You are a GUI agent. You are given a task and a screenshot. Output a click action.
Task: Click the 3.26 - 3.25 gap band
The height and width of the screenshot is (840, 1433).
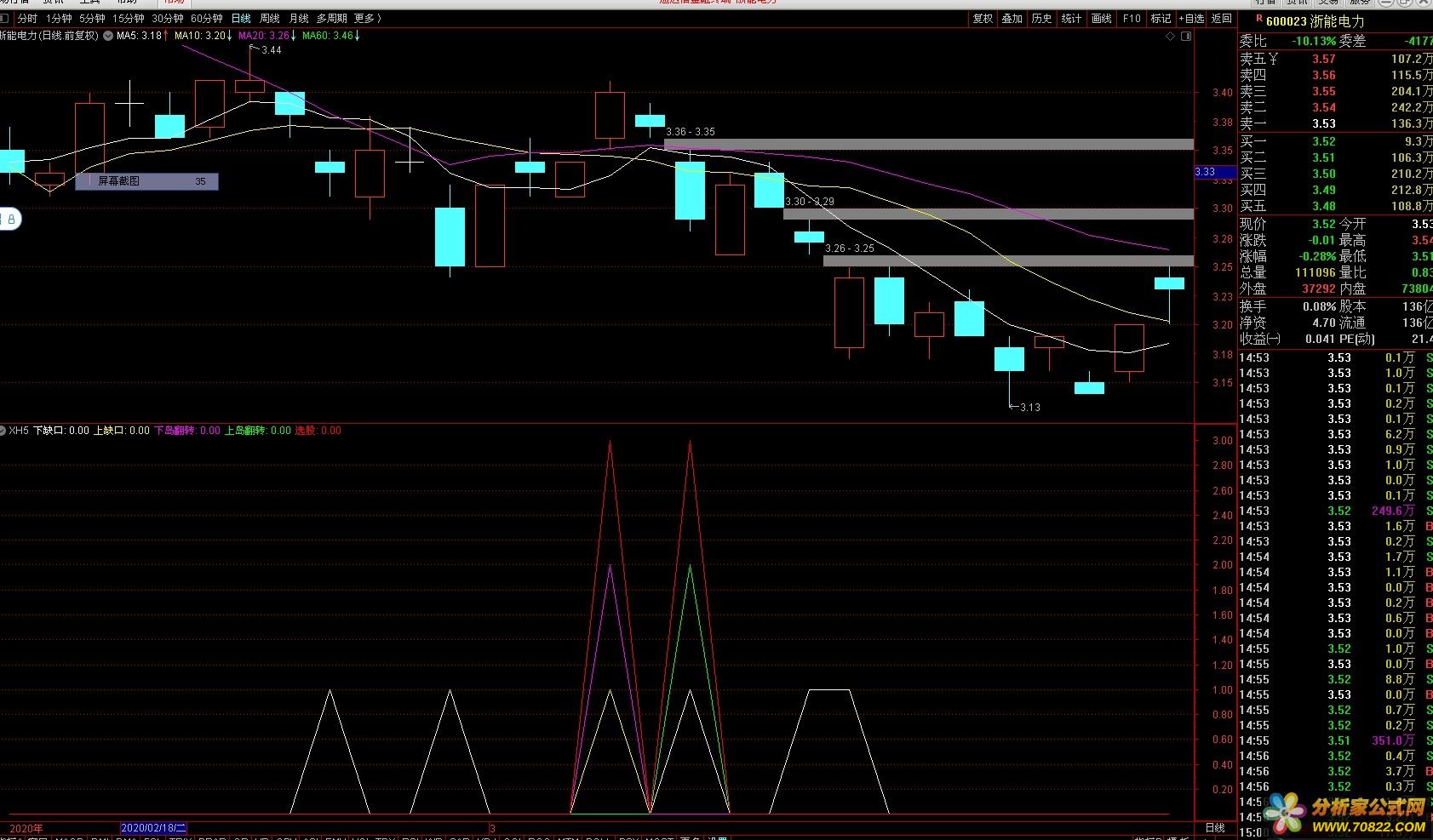point(1008,261)
